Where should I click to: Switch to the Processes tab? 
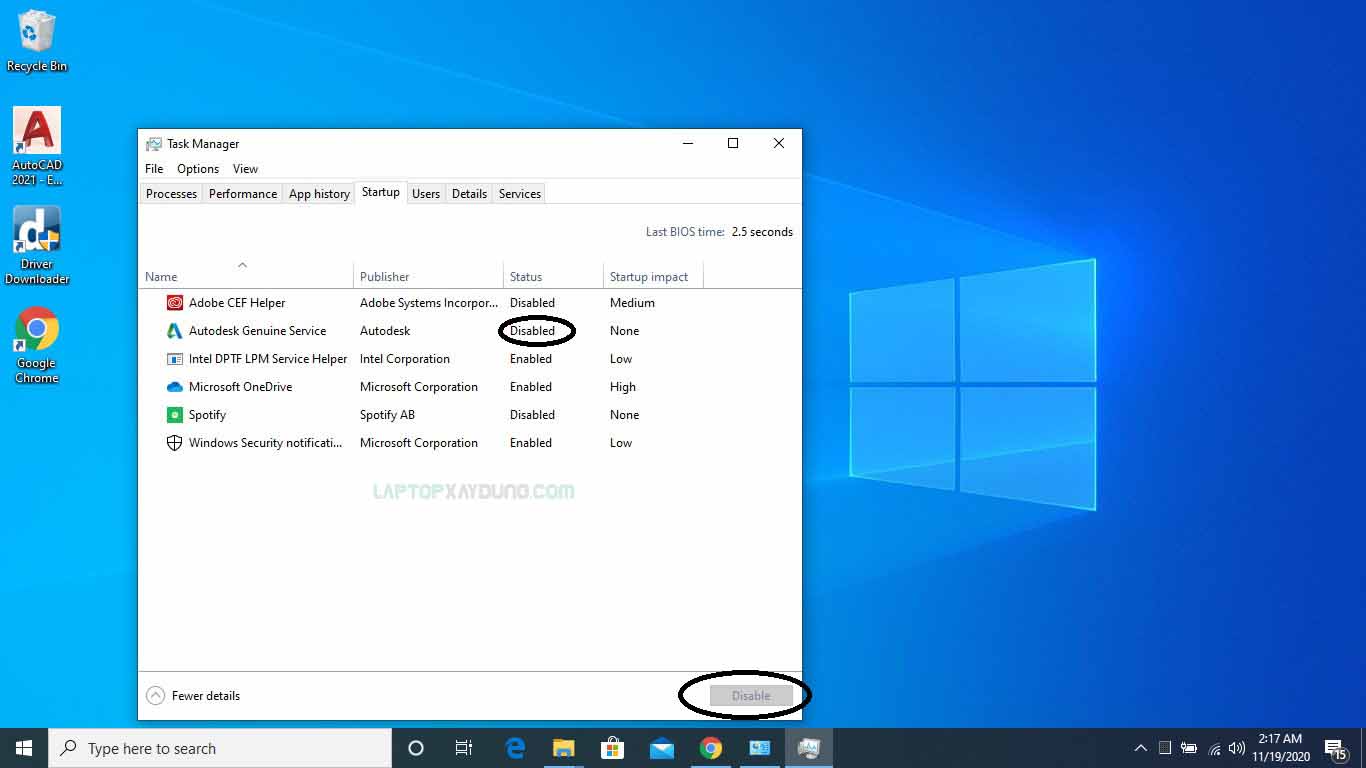(171, 194)
